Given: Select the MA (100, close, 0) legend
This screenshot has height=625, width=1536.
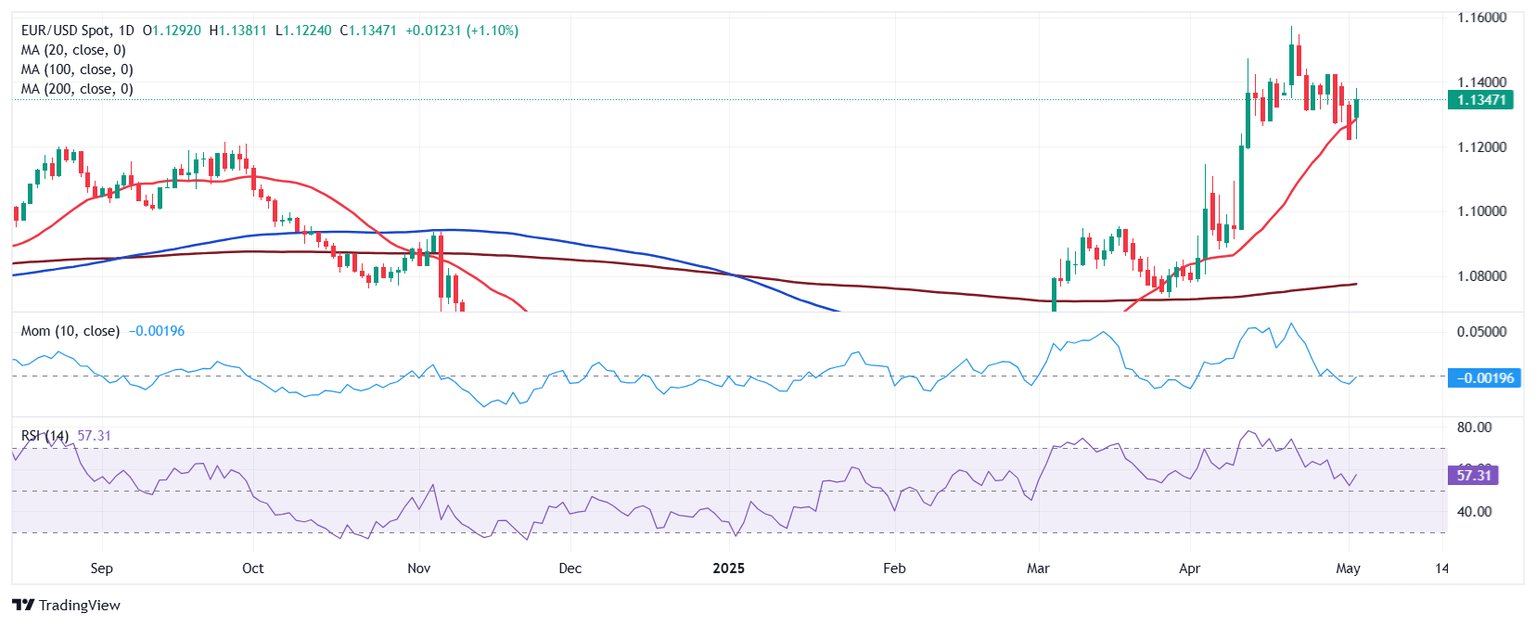Looking at the screenshot, I should [77, 70].
